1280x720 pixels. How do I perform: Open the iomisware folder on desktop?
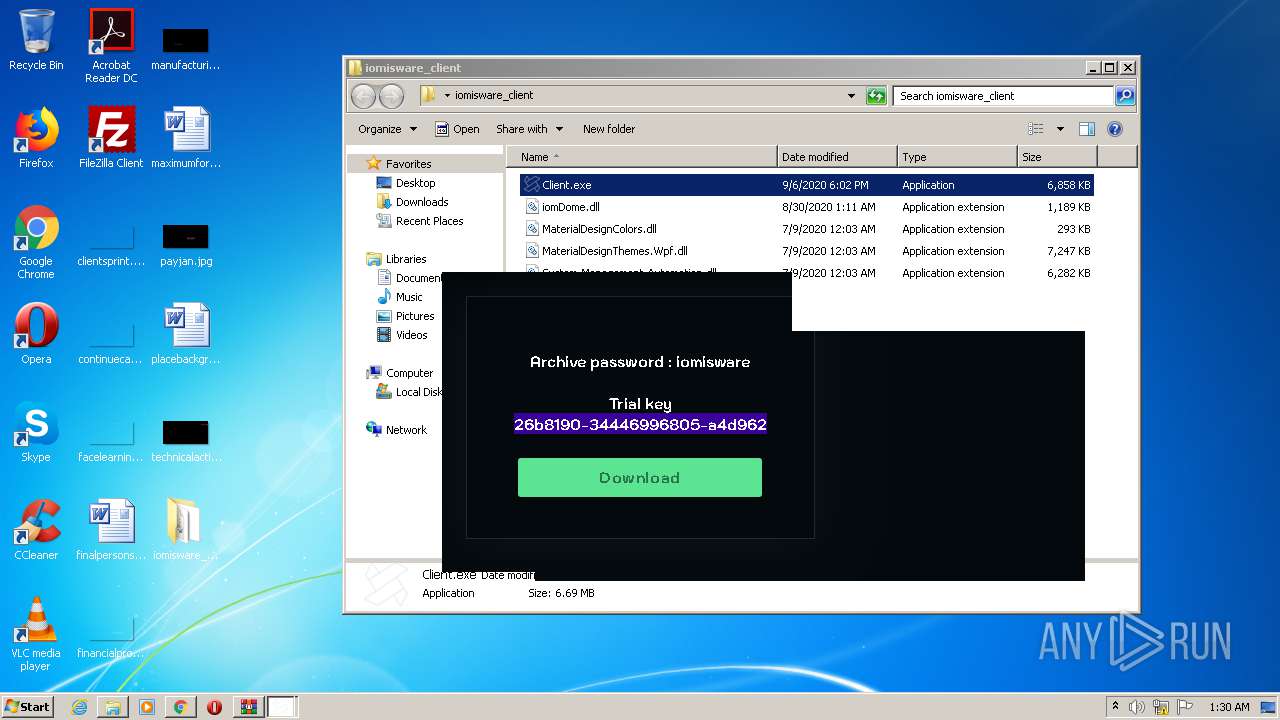[185, 530]
